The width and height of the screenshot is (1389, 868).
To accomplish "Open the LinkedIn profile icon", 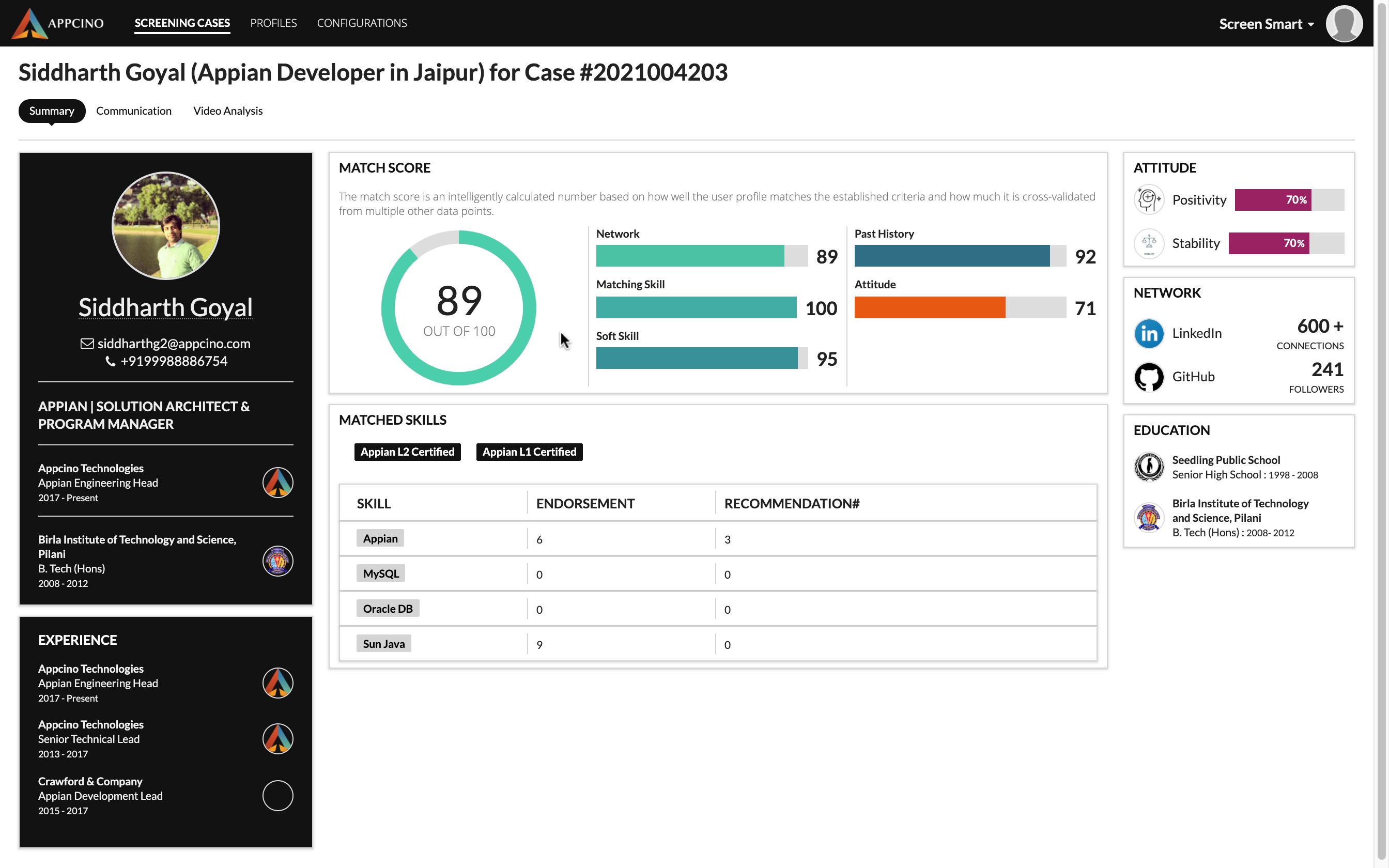I will 1149,333.
